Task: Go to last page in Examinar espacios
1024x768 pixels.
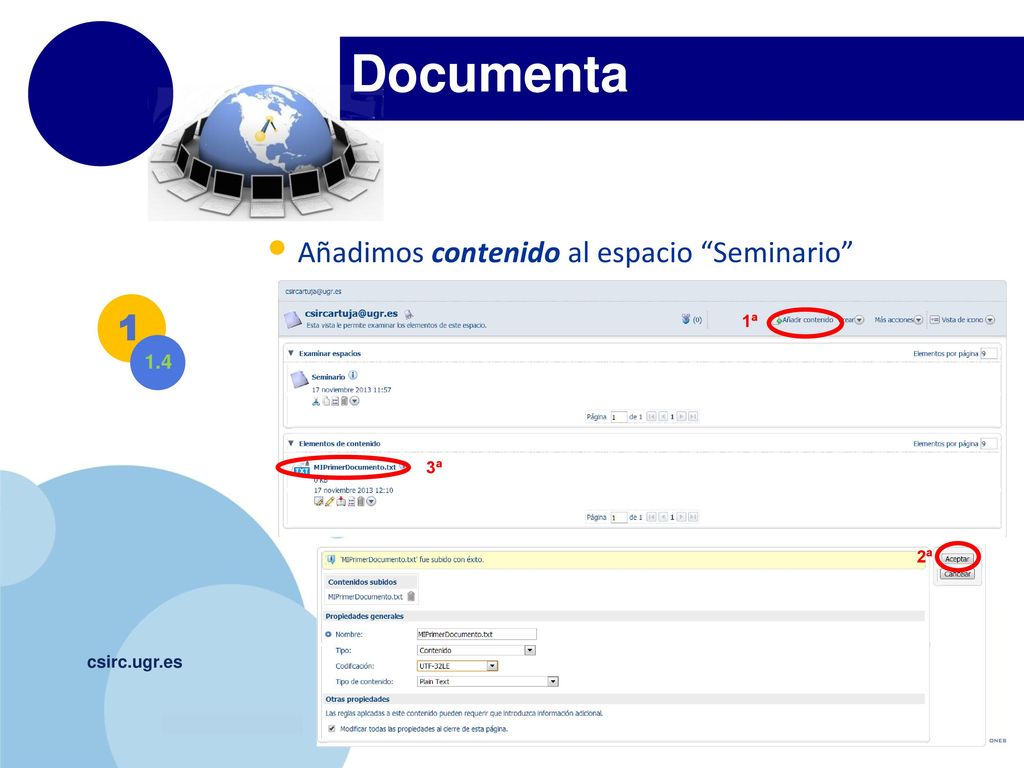Action: [x=693, y=417]
